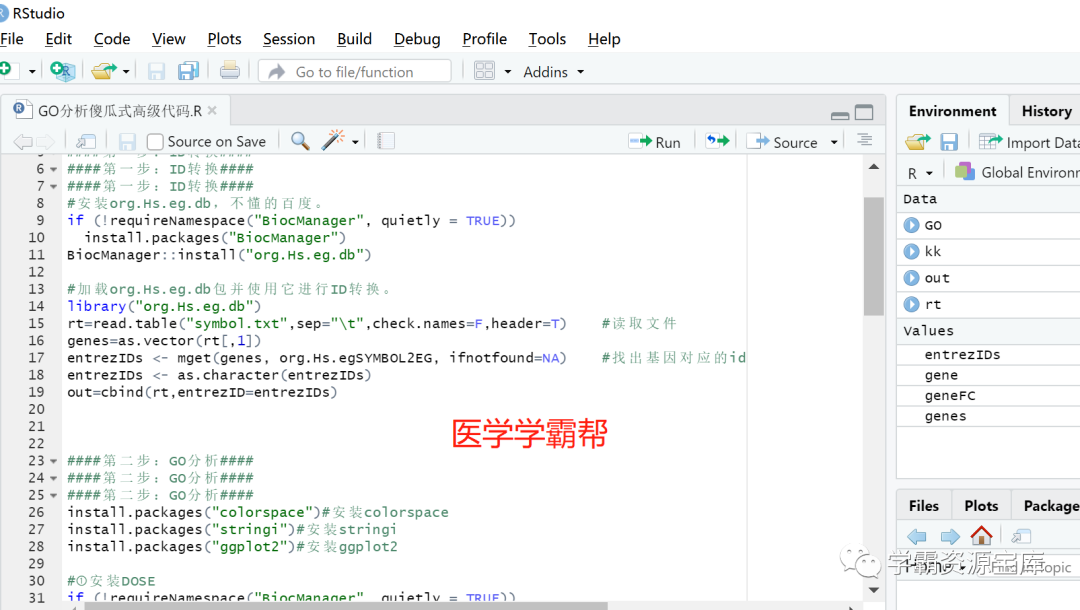Click the Print document icon
The image size is (1080, 610).
click(x=229, y=71)
